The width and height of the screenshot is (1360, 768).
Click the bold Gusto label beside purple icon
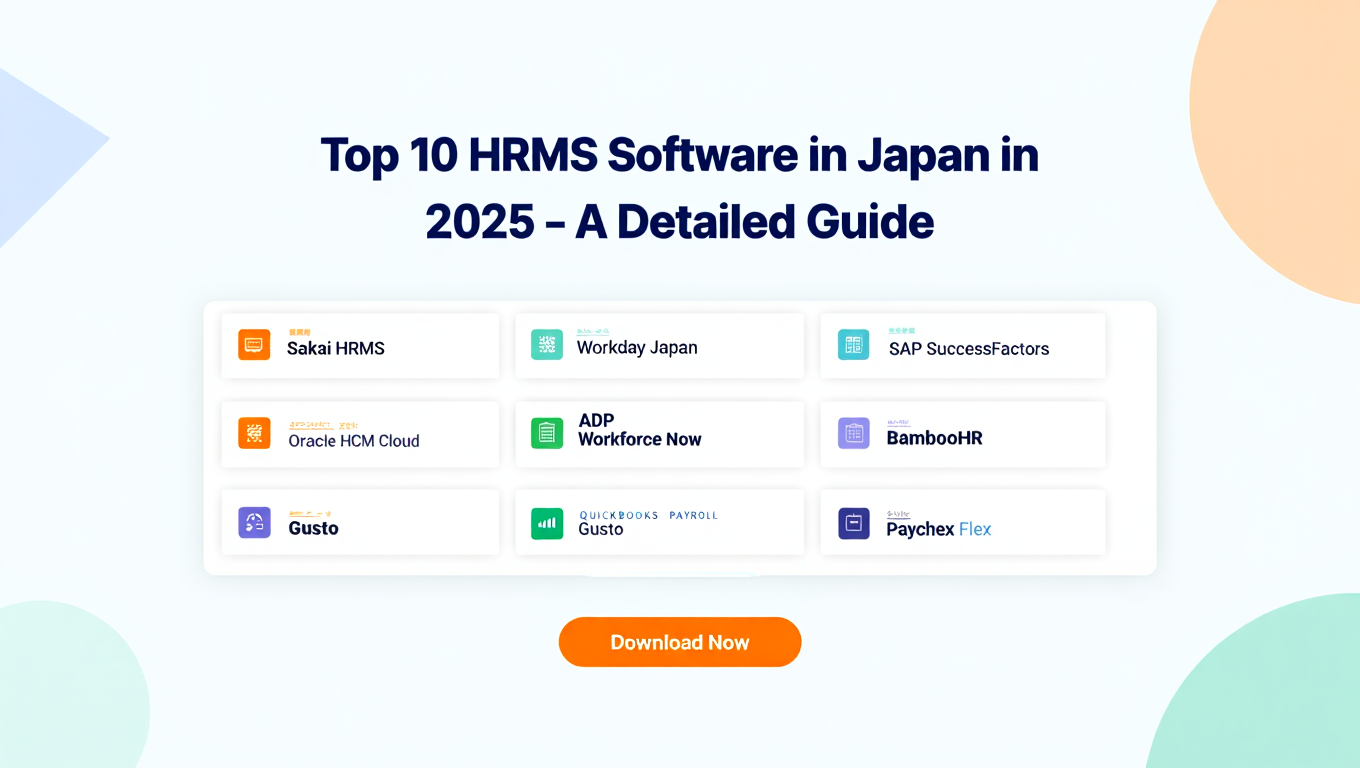click(x=313, y=528)
